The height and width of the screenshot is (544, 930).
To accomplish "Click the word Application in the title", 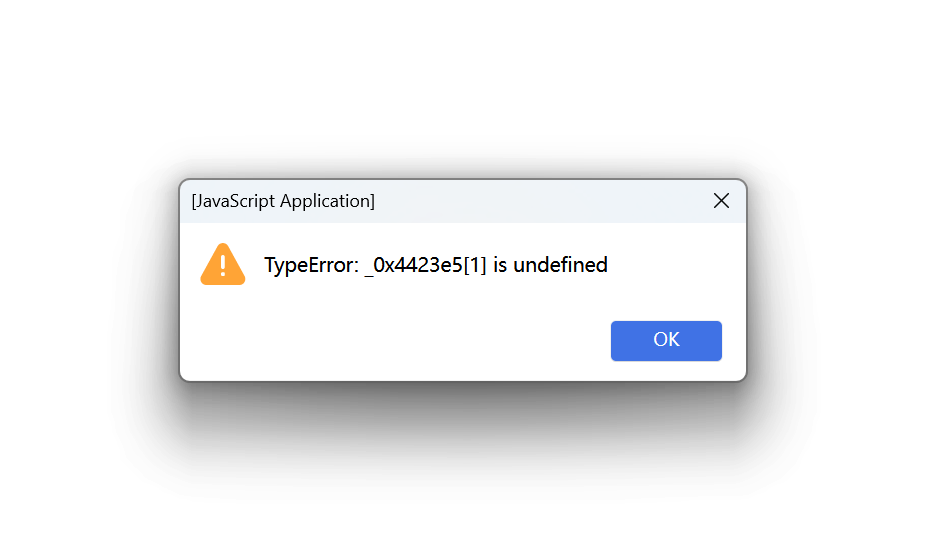I will 326,201.
